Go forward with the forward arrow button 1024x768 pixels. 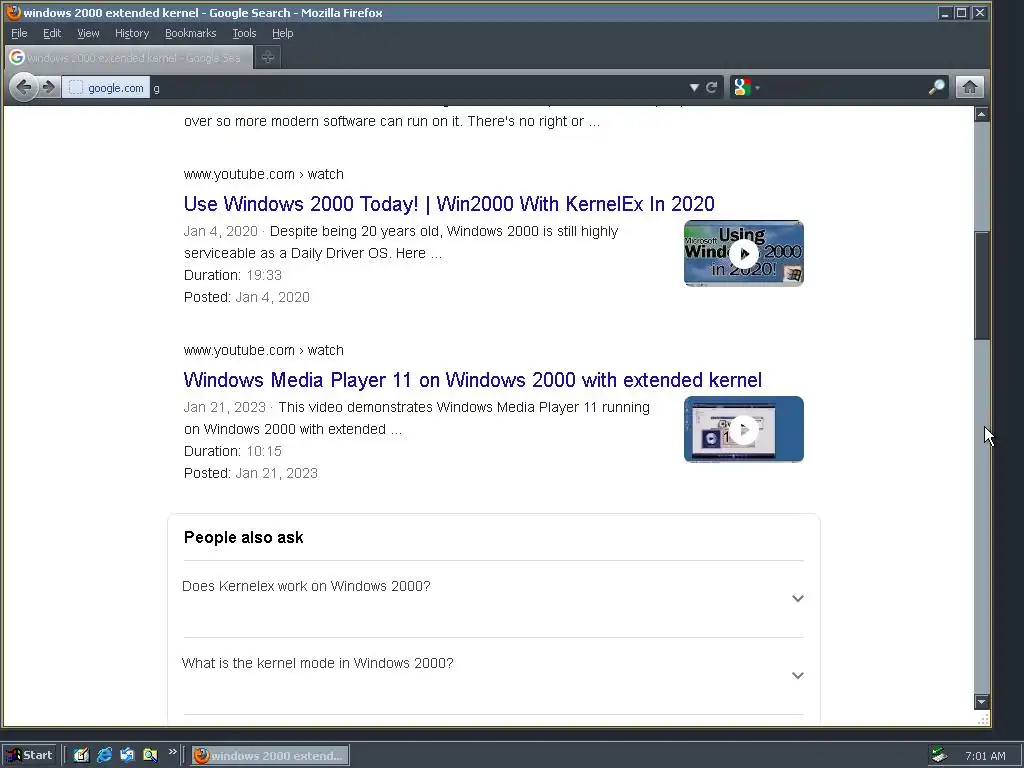tap(48, 87)
